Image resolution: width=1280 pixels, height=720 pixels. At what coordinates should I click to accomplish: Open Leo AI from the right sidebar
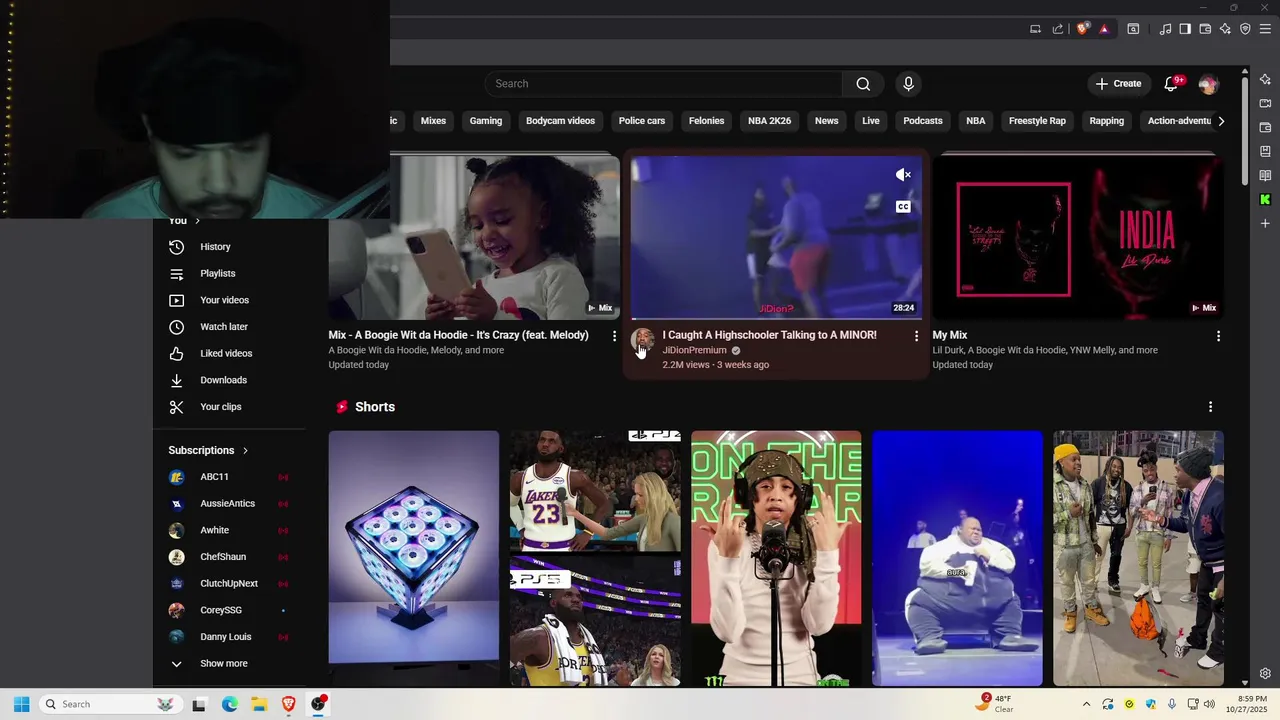point(1265,79)
